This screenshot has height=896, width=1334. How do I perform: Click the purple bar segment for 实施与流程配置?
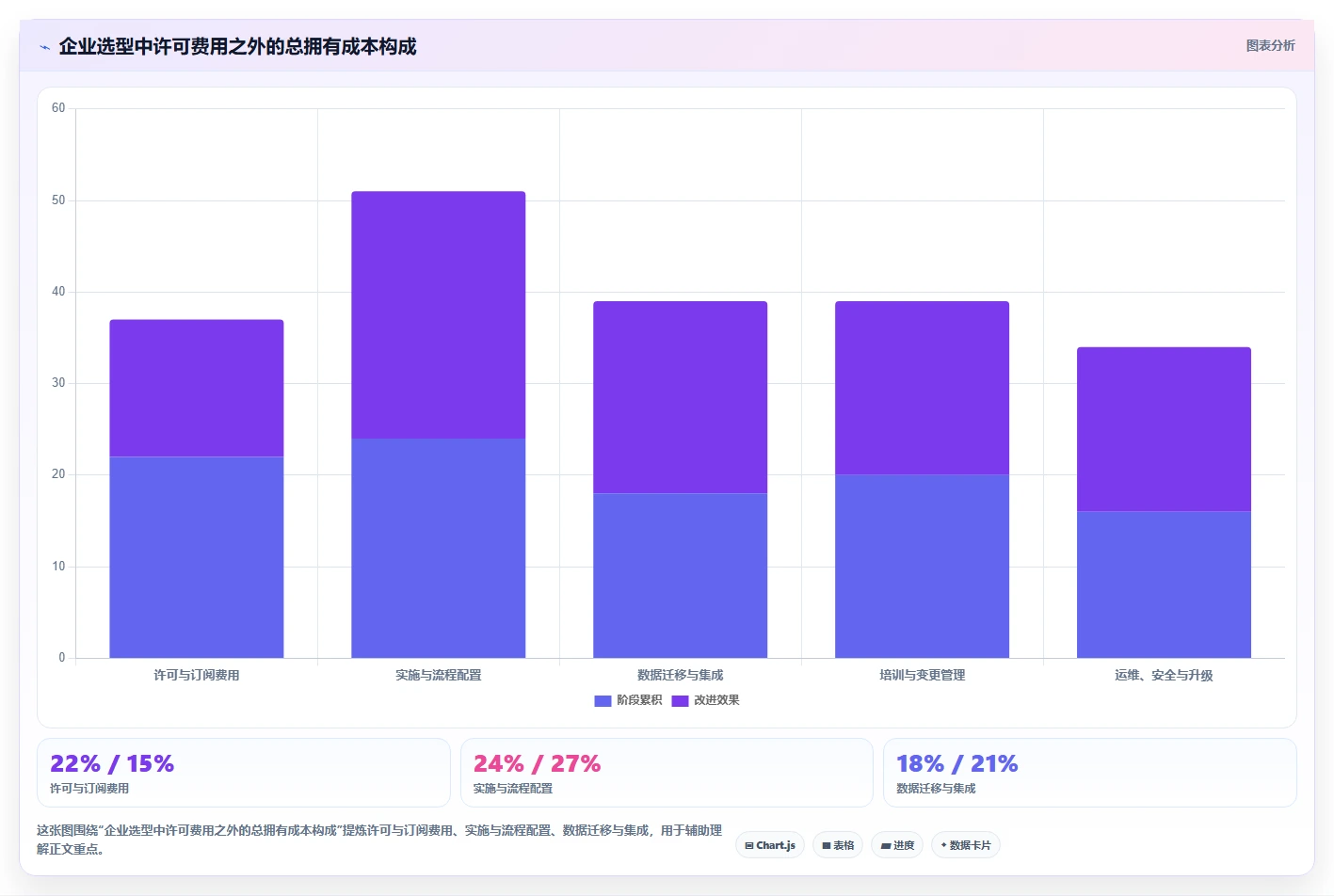click(x=439, y=315)
